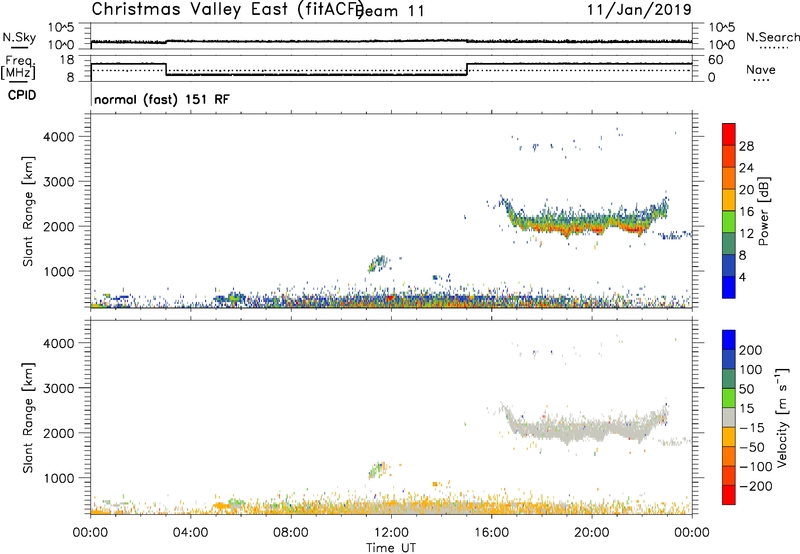Click "3000" tick in the velocity panel

(x=59, y=388)
